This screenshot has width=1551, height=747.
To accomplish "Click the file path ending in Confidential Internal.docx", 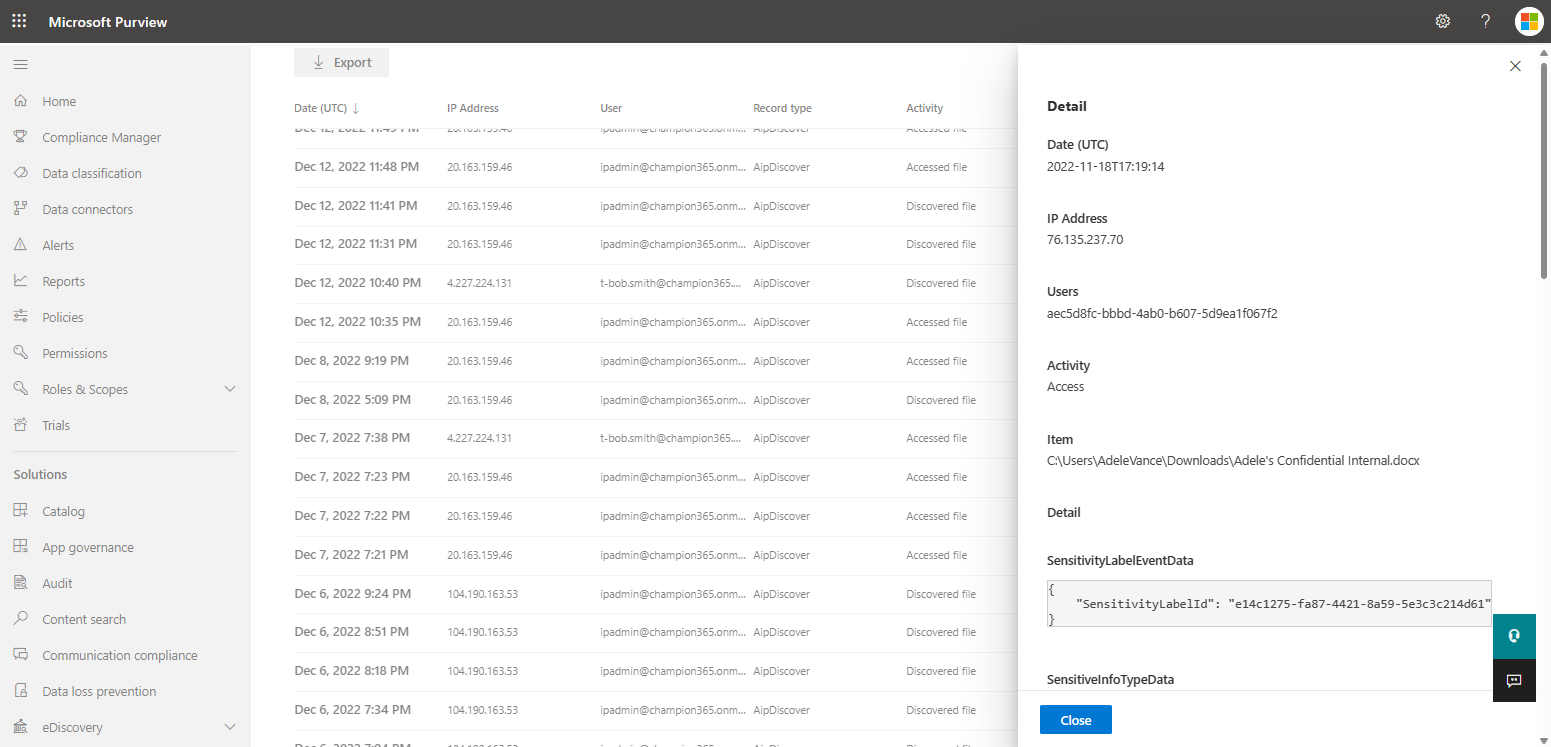I will 1233,461.
